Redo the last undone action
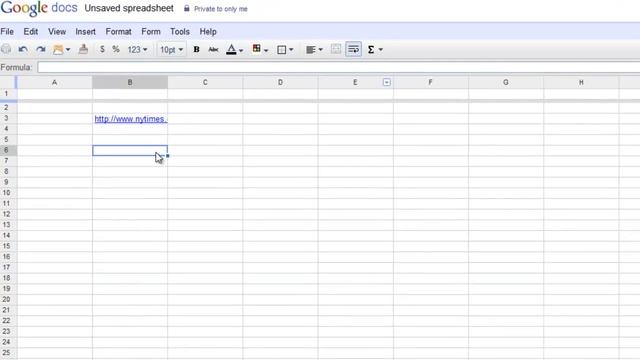Viewport: 640px width, 360px height. pyautogui.click(x=40, y=49)
